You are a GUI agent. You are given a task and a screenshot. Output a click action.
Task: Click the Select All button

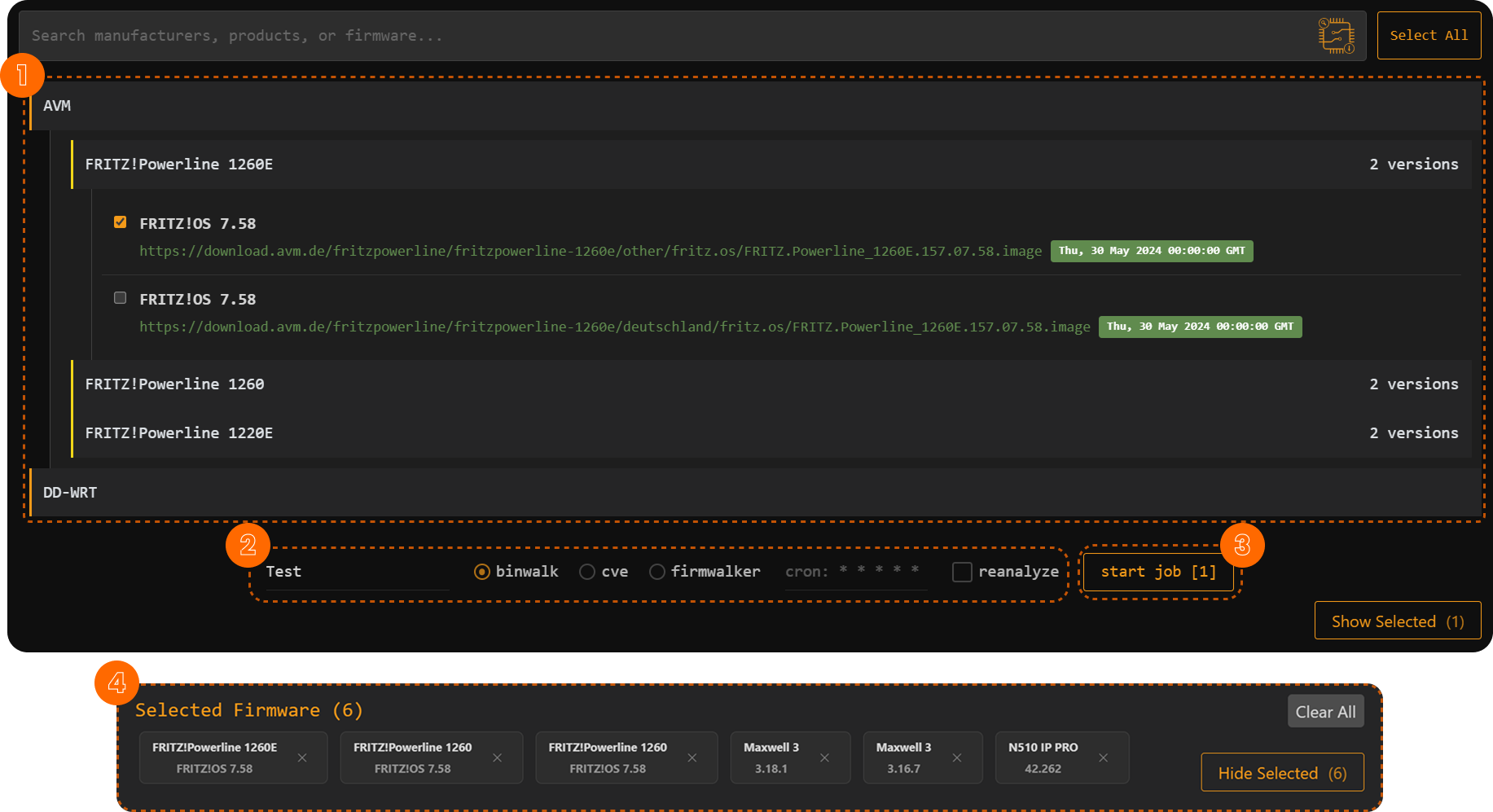[1429, 36]
